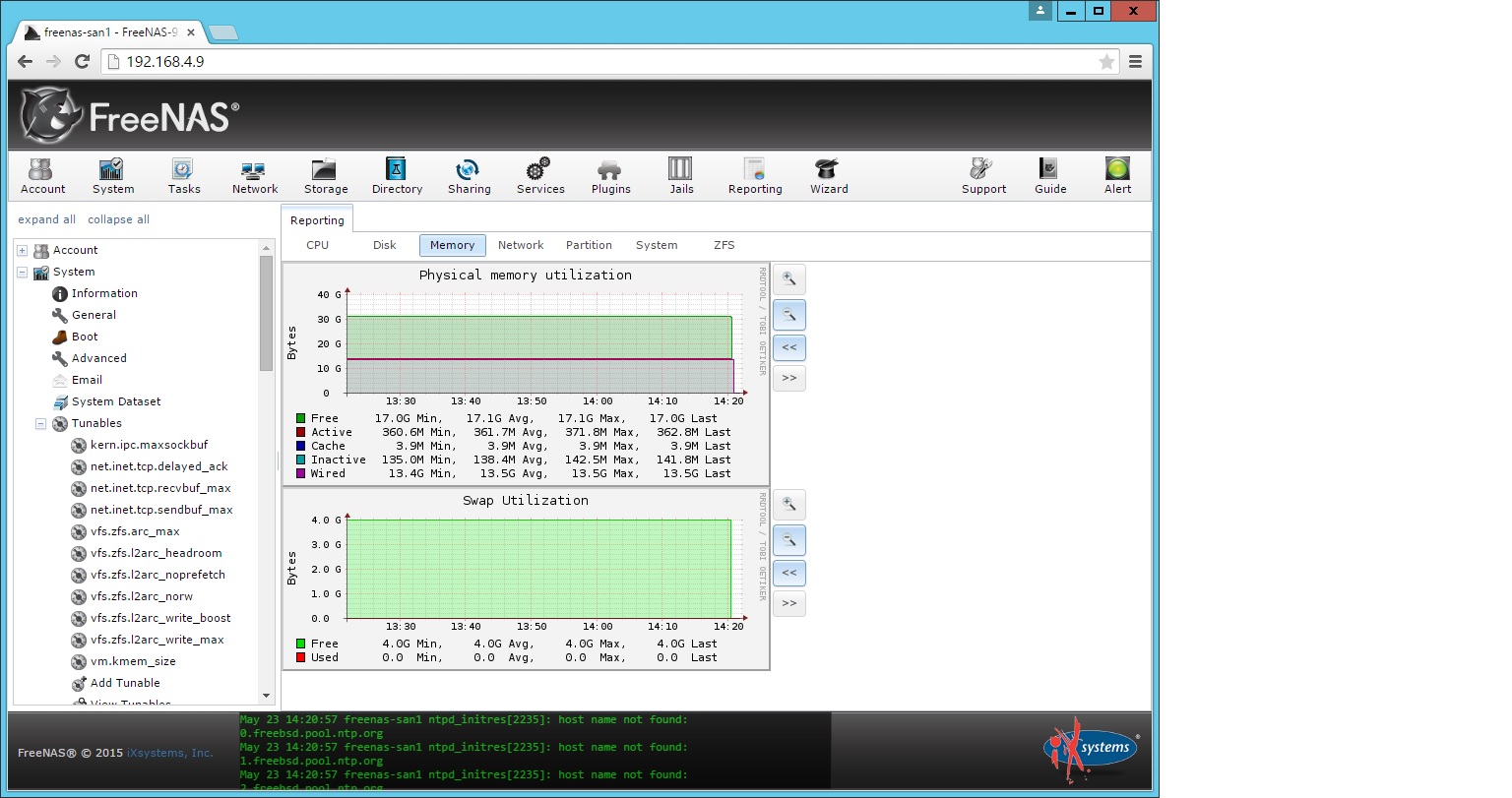
Task: Collapse the Tunables tree node
Action: [x=41, y=424]
